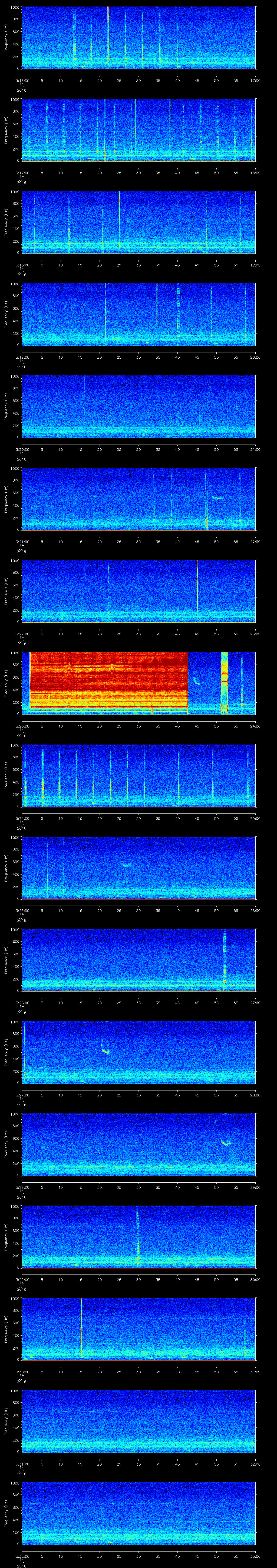Open the spectrogram panel starting at 3:21:00
Screen dimensions: 277x1568
[x=138, y=499]
